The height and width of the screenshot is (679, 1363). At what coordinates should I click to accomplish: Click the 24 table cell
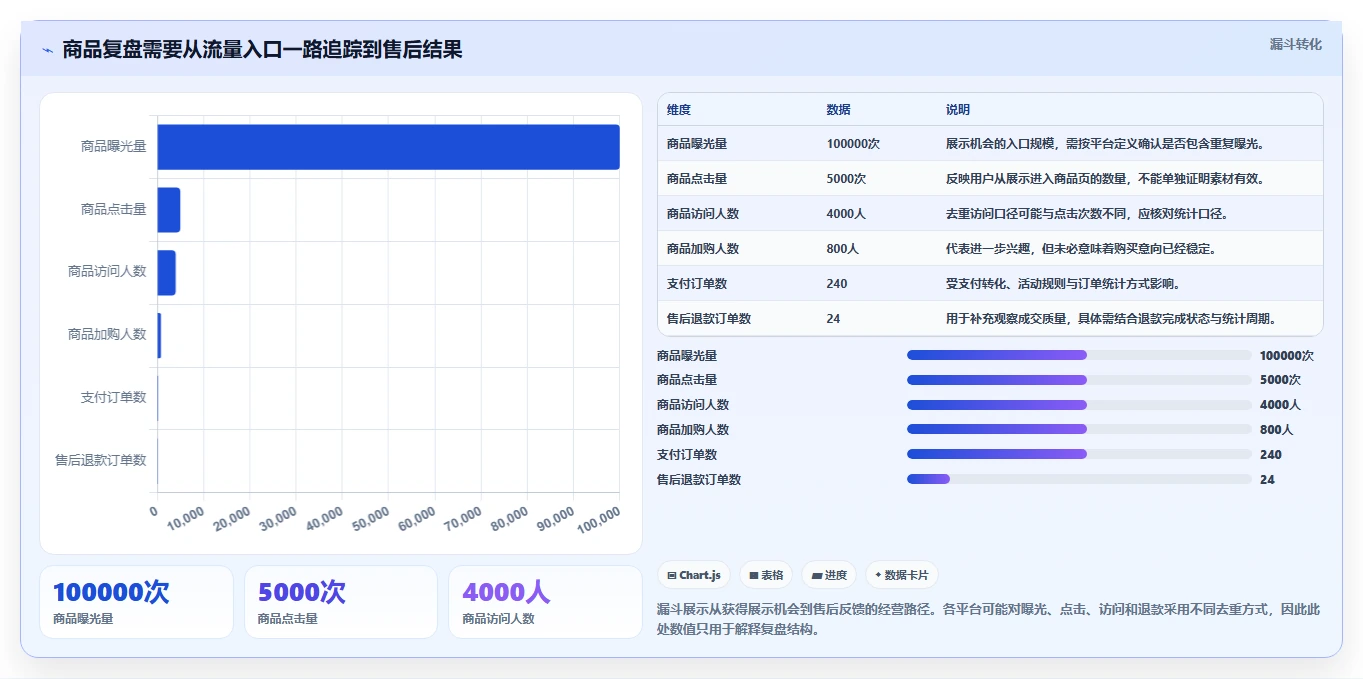[834, 319]
